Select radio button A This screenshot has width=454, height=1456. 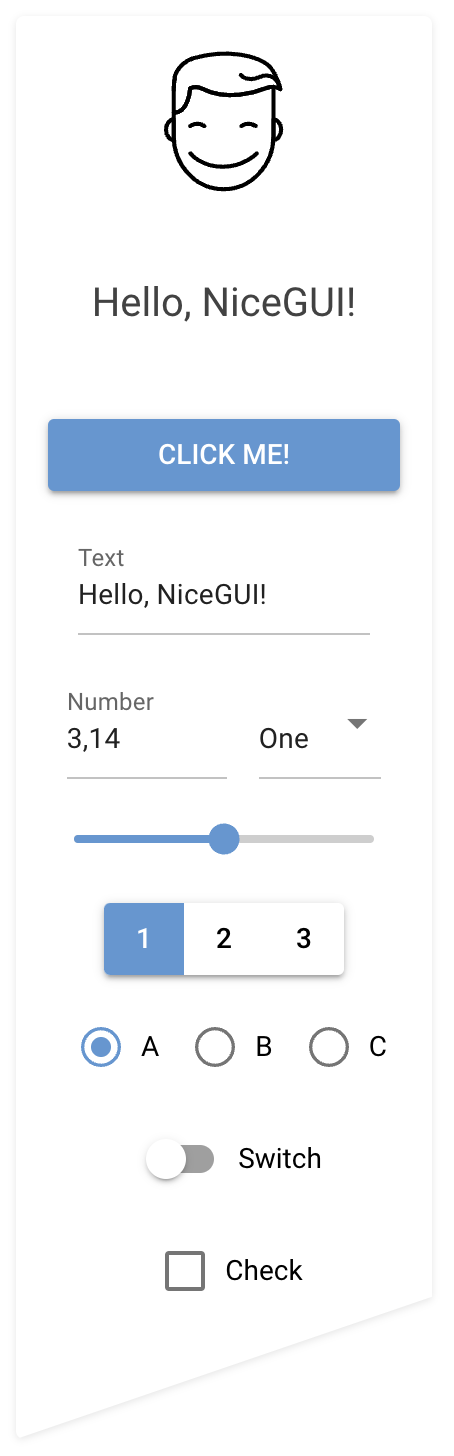[x=101, y=1047]
